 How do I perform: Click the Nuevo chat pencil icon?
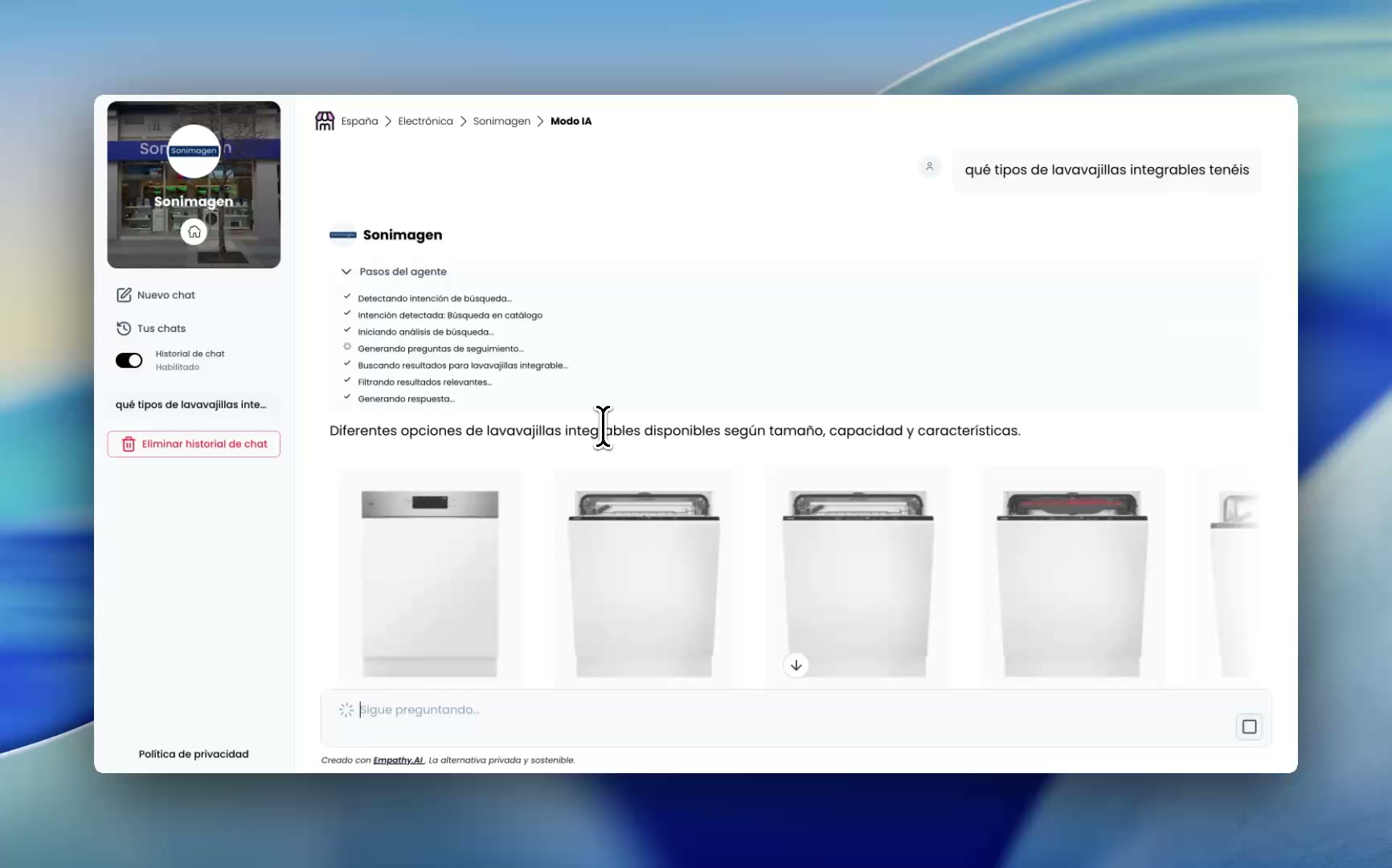pyautogui.click(x=124, y=295)
